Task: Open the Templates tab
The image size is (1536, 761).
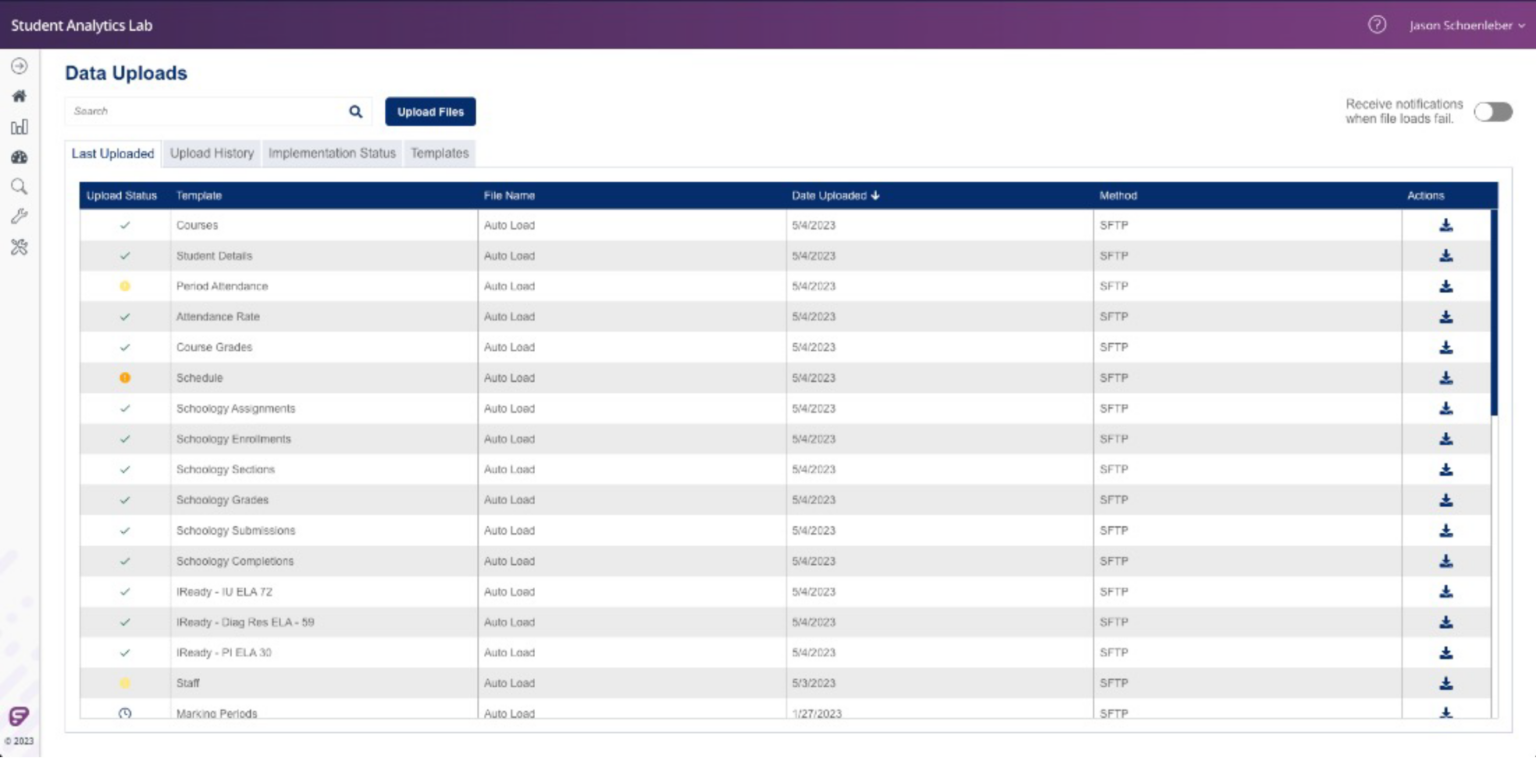Action: pos(440,154)
